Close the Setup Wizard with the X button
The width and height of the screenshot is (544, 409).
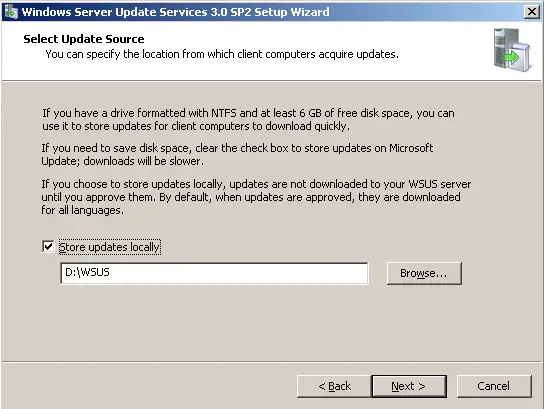point(531,12)
